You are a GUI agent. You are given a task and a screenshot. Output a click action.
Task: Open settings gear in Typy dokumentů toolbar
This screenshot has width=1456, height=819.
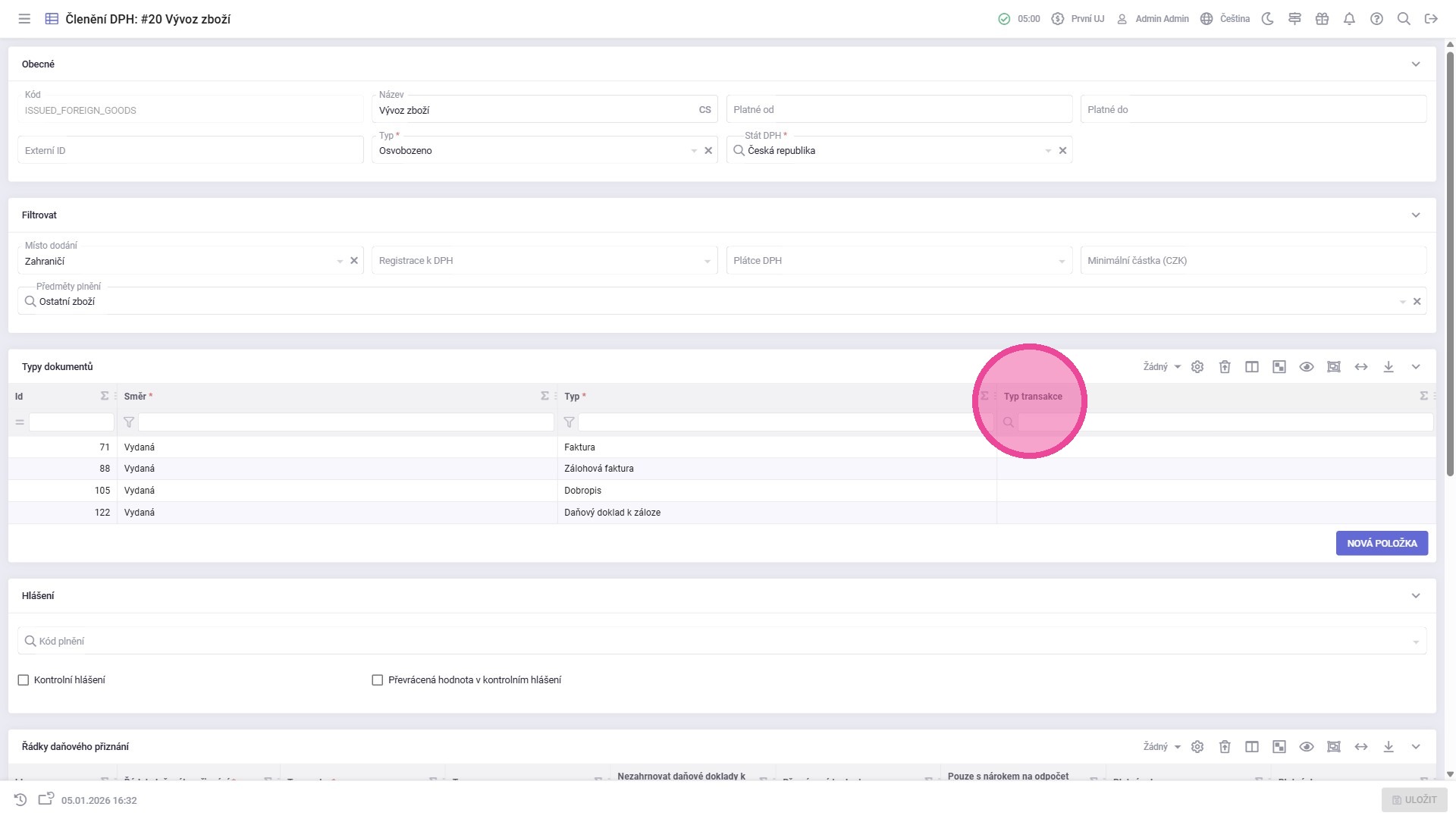tap(1197, 367)
